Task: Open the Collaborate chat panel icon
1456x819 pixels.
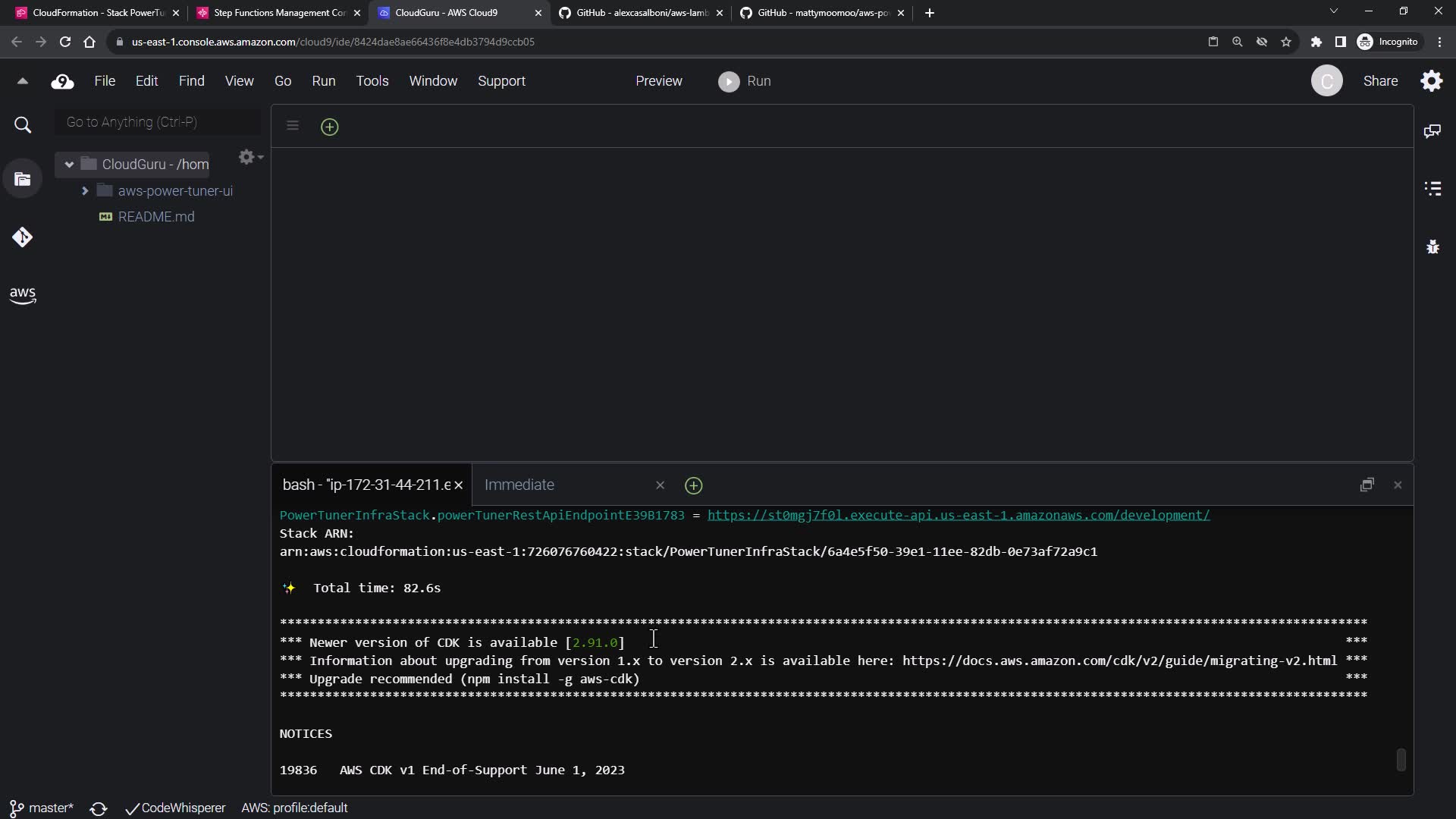Action: [x=1432, y=131]
